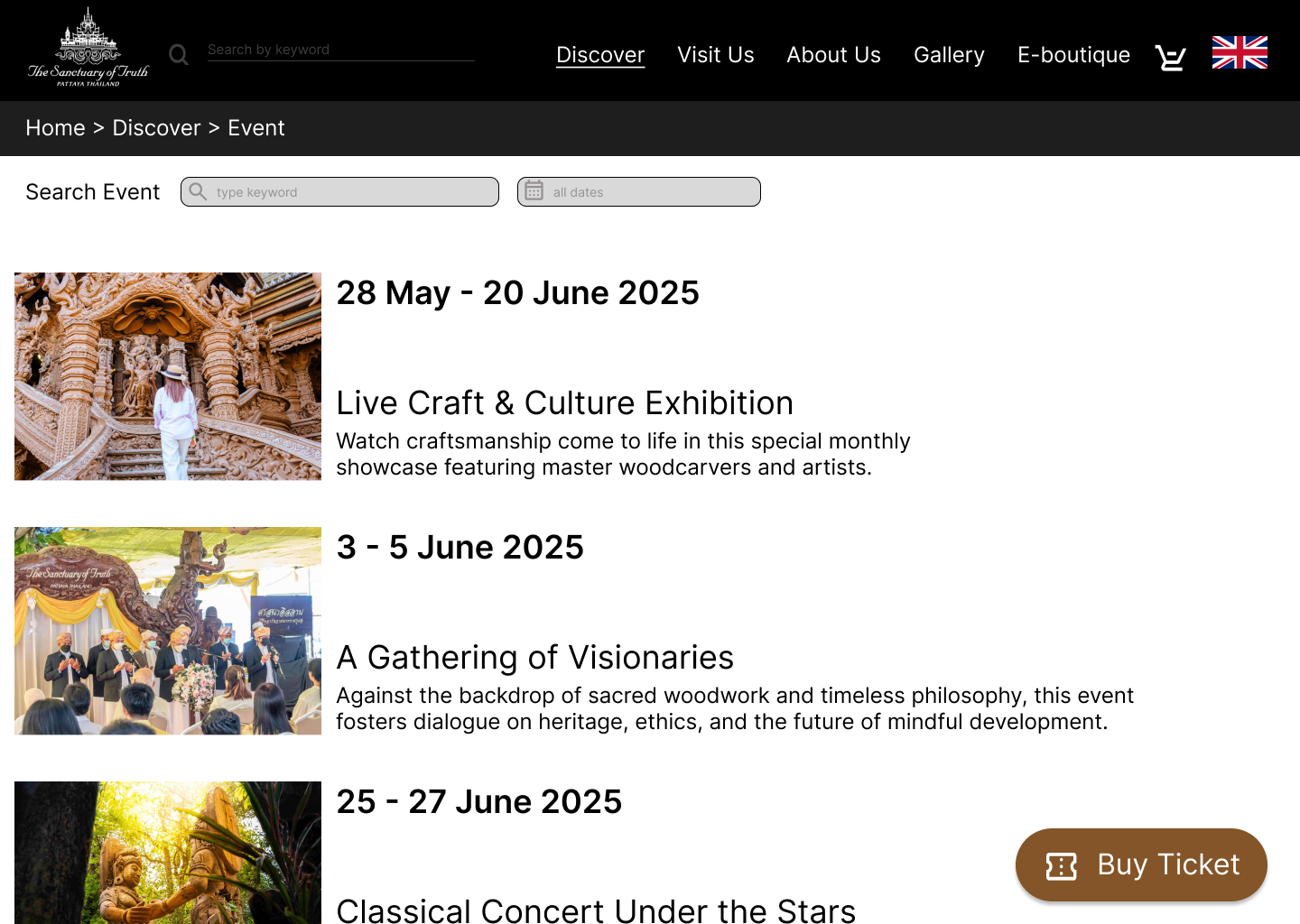This screenshot has height=924, width=1300.
Task: Open the Gallery menu item
Action: coord(949,55)
